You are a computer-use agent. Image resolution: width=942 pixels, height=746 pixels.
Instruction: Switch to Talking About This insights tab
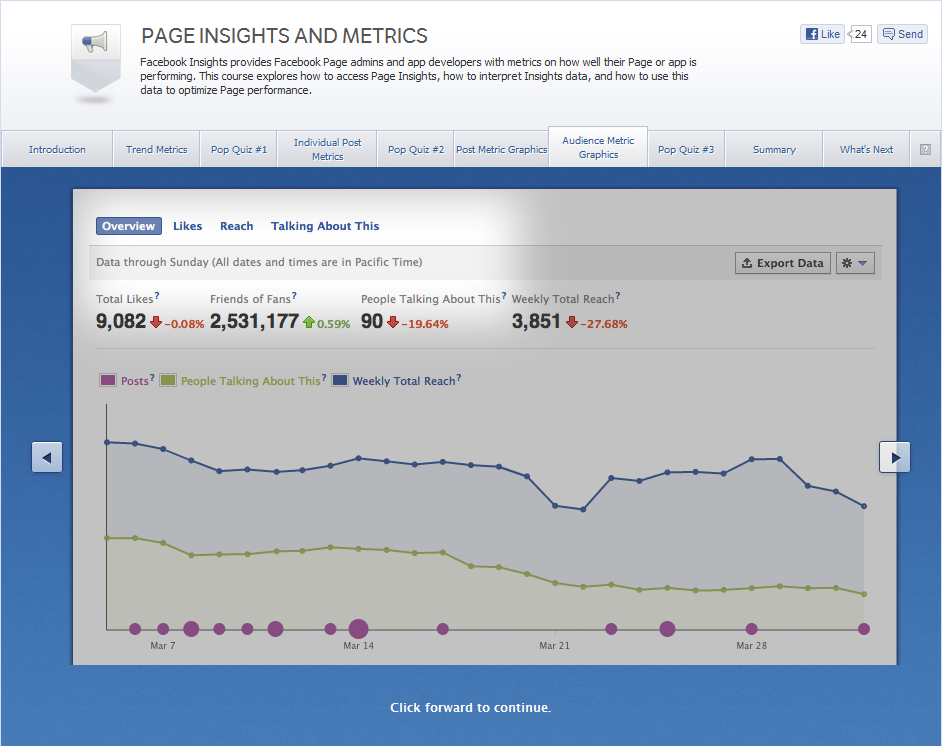(x=325, y=226)
